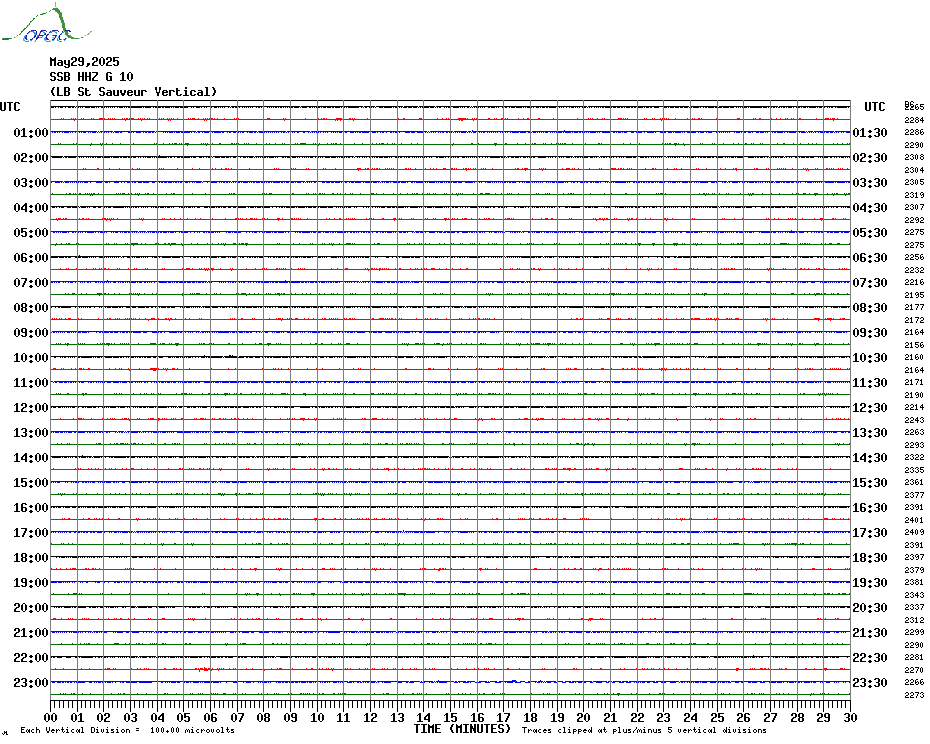Click the 23:00 hour label

31,682
